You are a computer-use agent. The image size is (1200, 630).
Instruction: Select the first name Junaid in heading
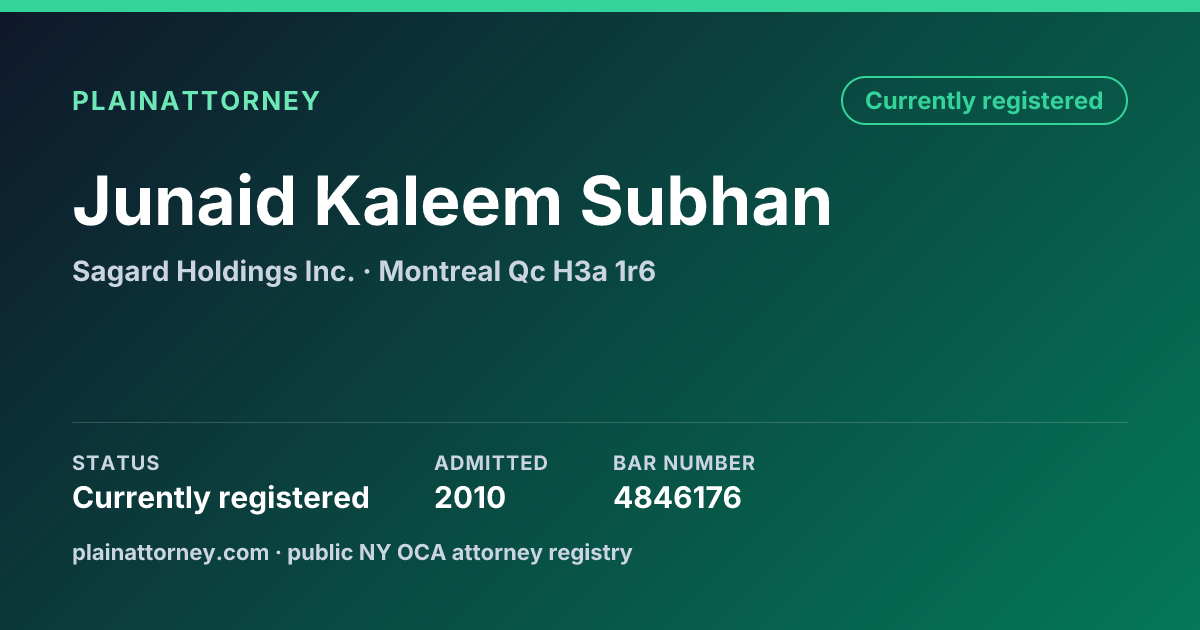184,202
